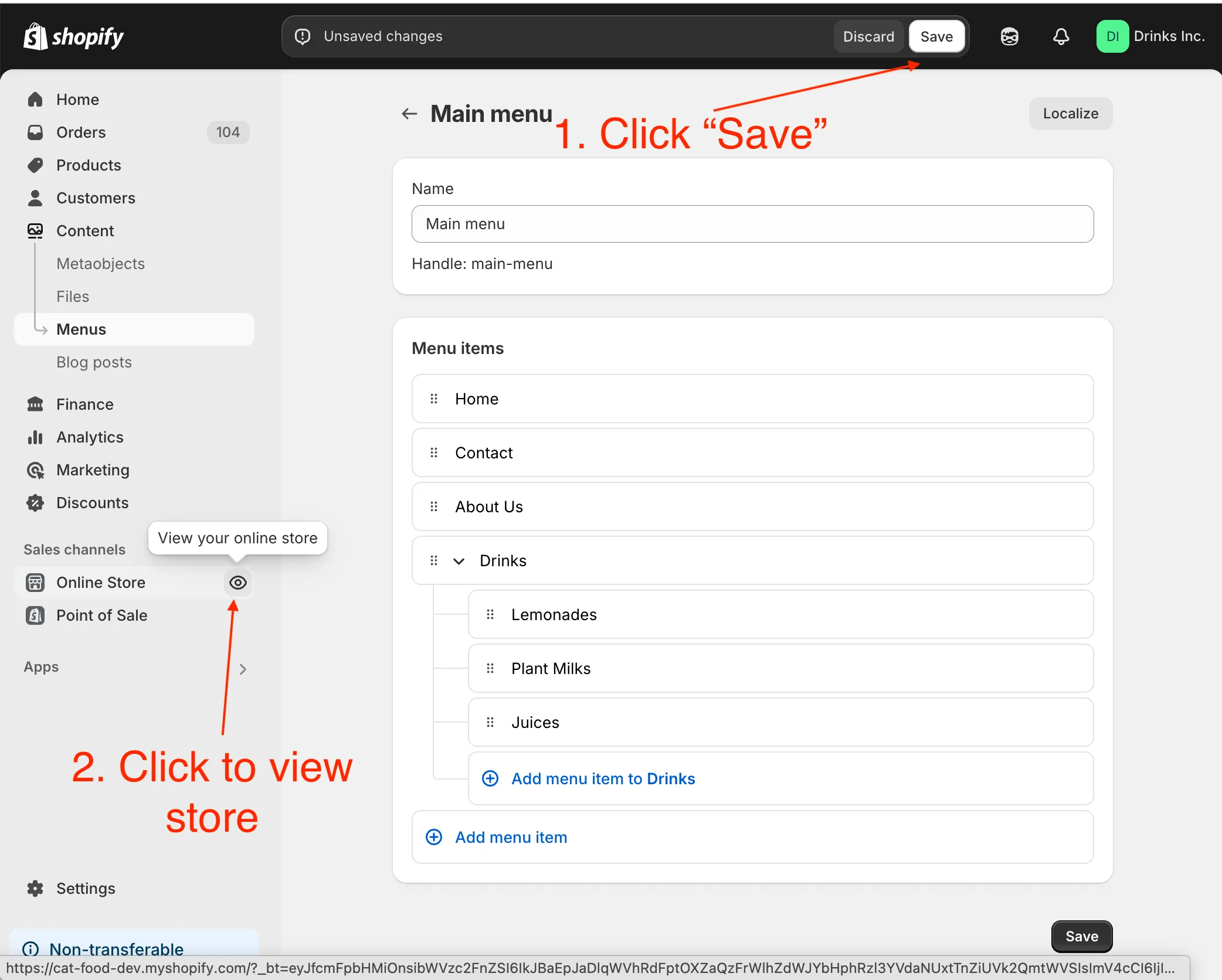
Task: Open Analytics via its bar-chart icon
Action: coord(35,437)
